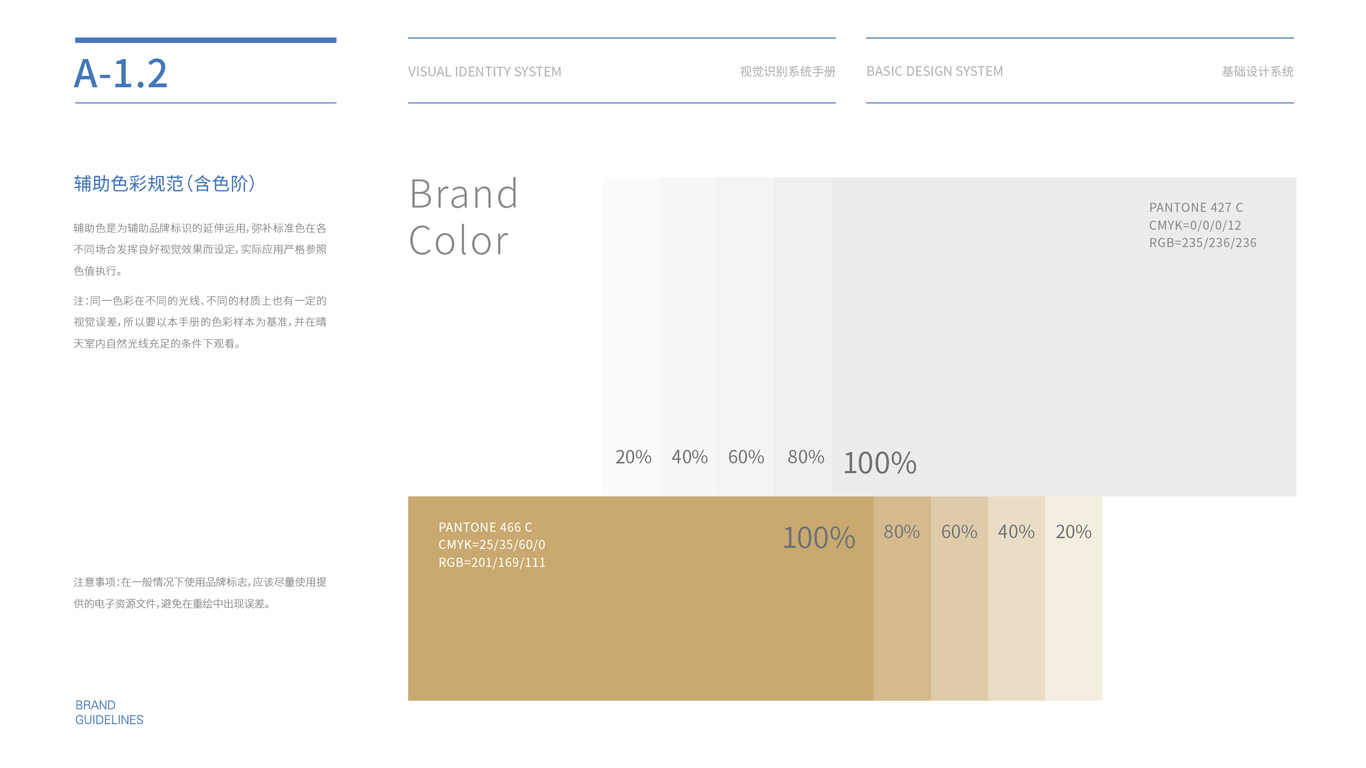Click the Brand Color heading

(464, 216)
